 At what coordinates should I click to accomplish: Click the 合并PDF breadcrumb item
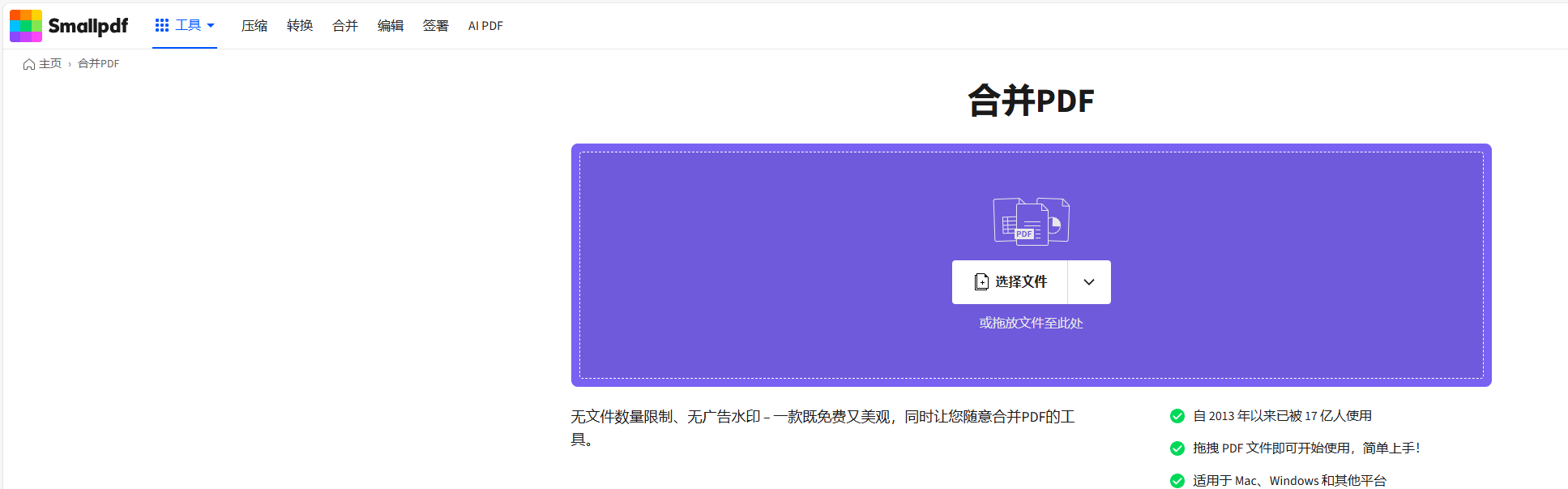pyautogui.click(x=99, y=64)
